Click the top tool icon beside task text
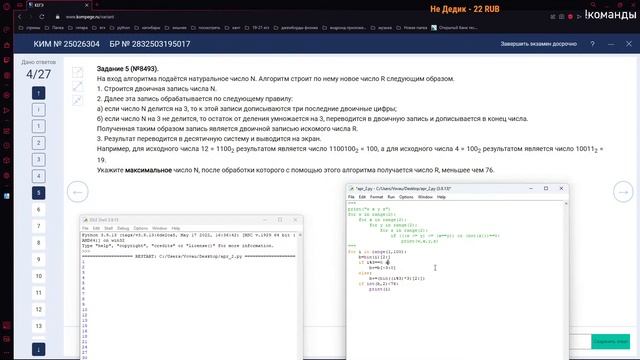The width and height of the screenshot is (640, 360). [77, 72]
